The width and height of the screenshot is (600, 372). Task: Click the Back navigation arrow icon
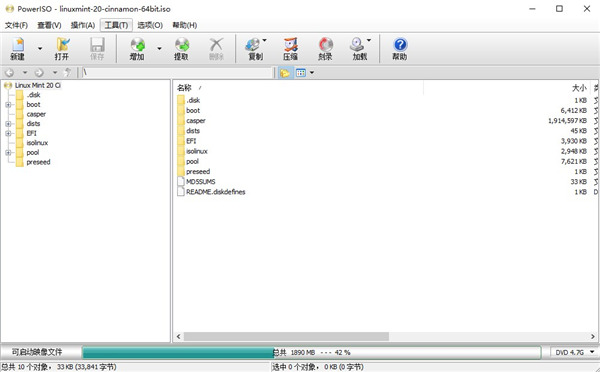click(x=10, y=72)
